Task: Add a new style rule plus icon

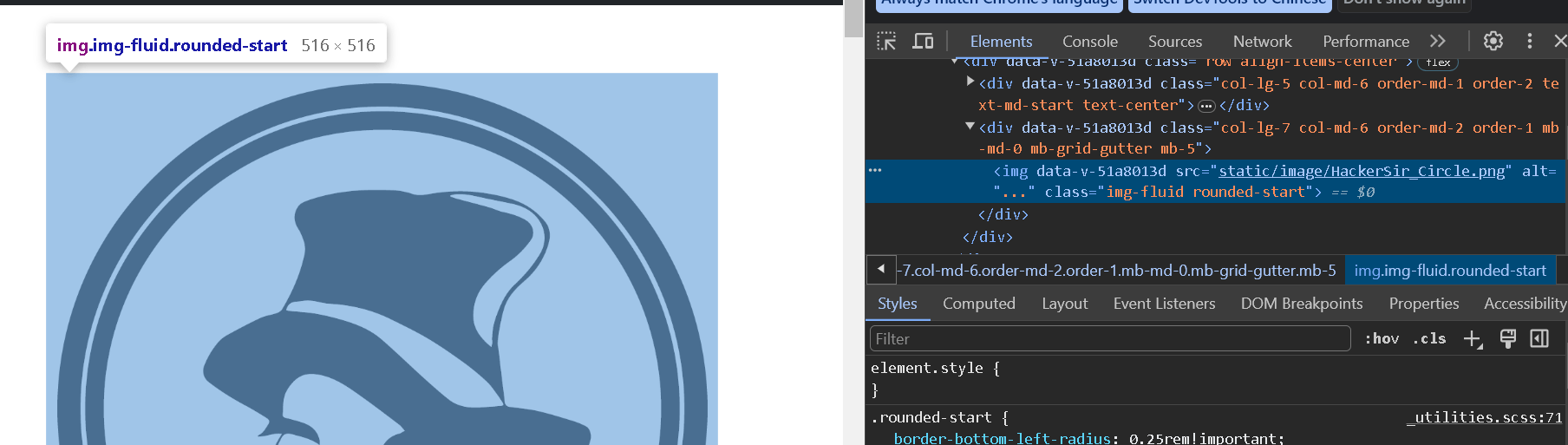Action: 1473,339
